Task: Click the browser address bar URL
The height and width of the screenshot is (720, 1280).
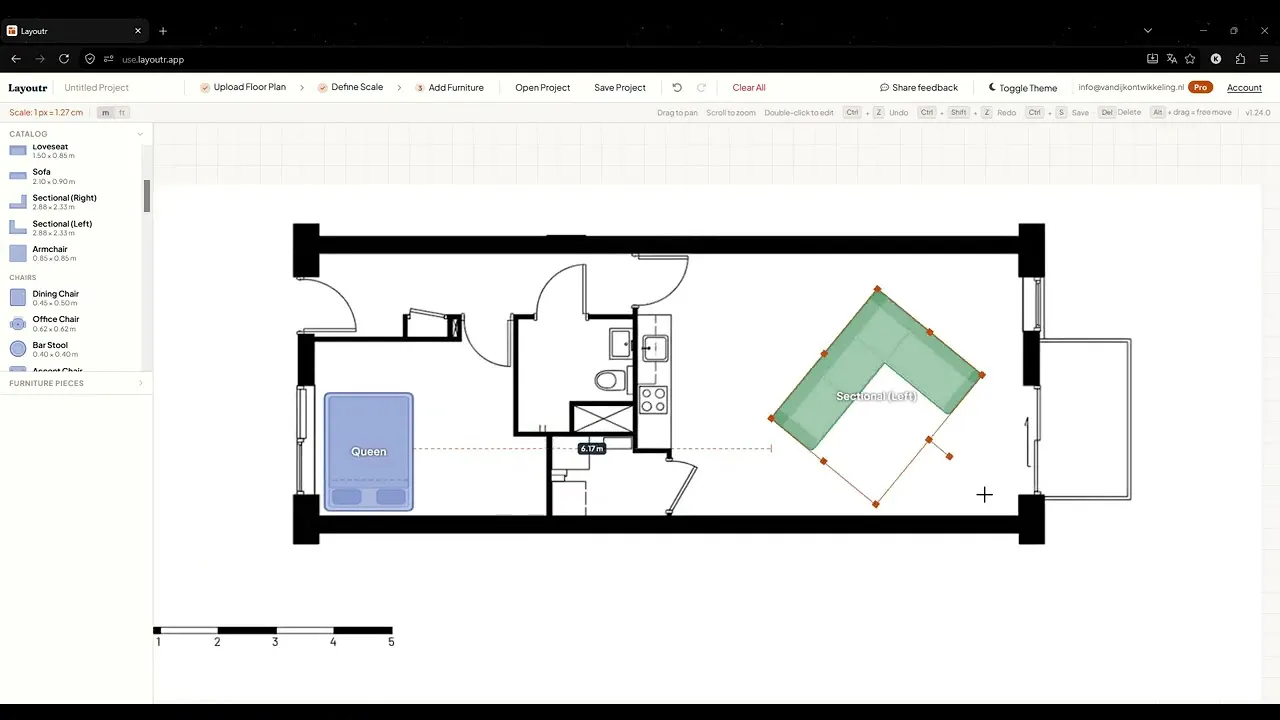Action: click(x=153, y=59)
